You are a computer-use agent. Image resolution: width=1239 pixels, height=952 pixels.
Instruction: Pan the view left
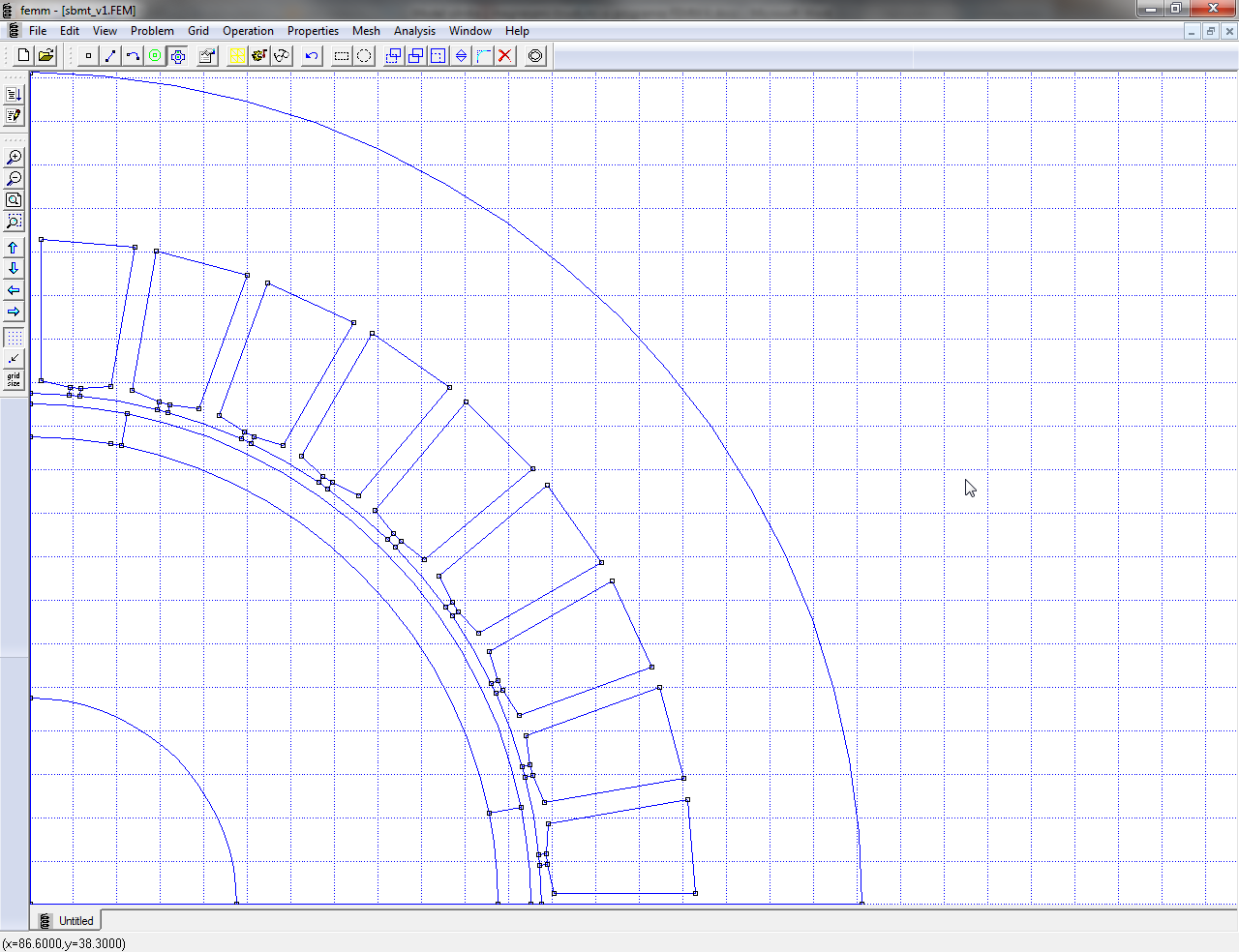[x=14, y=290]
